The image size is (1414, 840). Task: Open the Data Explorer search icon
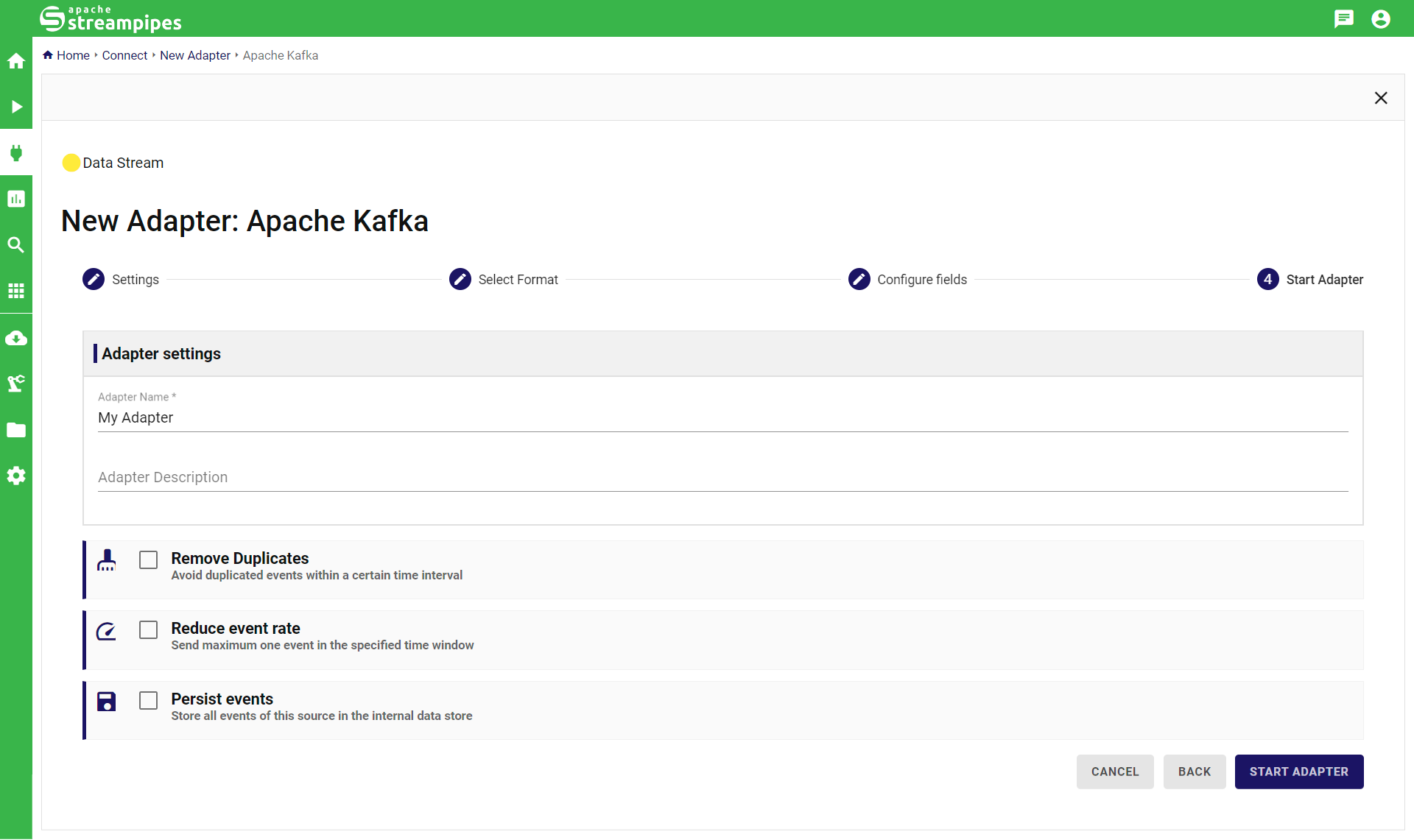[16, 245]
